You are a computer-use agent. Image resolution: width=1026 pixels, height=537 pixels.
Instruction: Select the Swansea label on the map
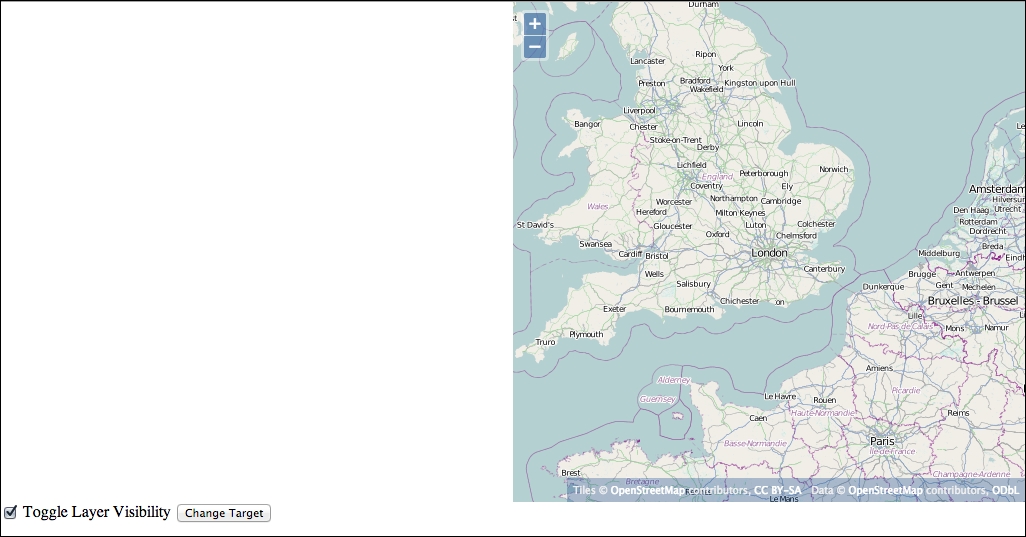pyautogui.click(x=595, y=243)
